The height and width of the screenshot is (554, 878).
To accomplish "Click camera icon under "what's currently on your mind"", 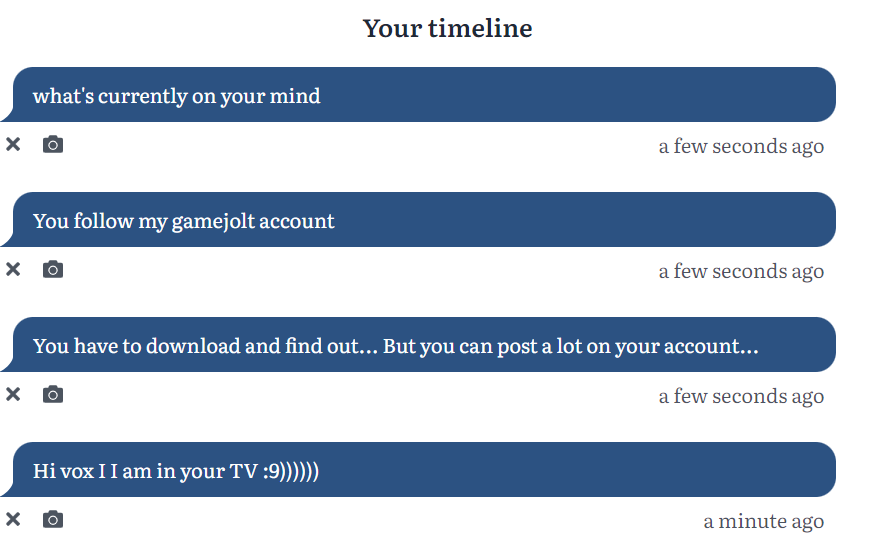I will point(53,145).
